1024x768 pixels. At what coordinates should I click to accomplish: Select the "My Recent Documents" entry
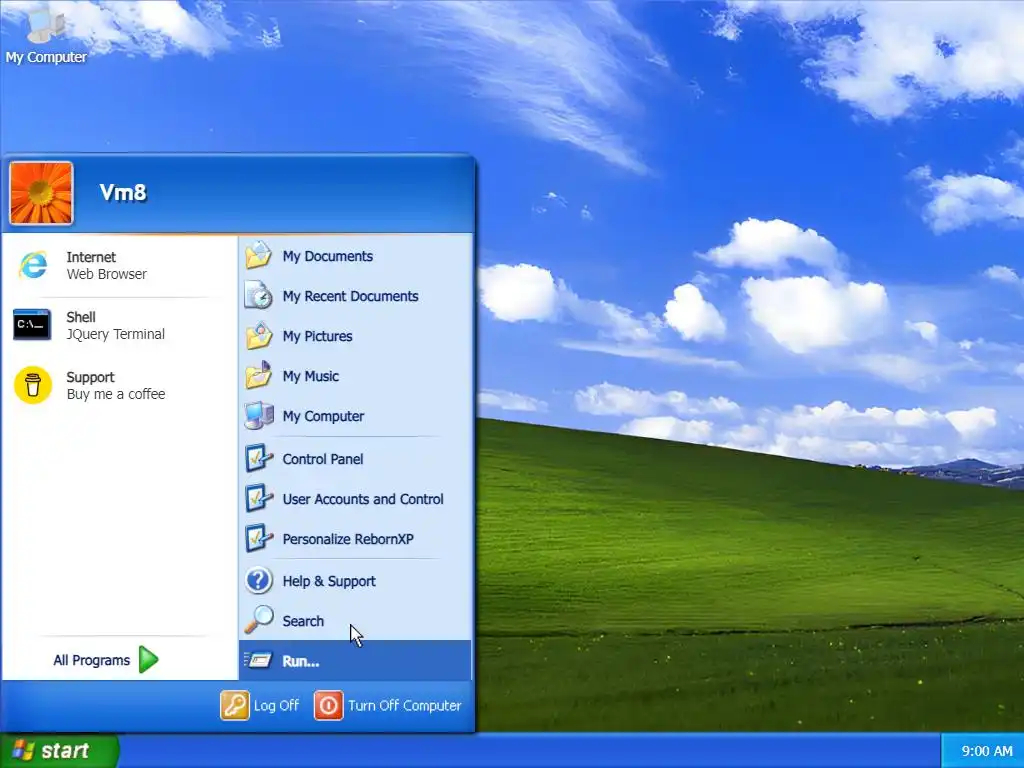pyautogui.click(x=356, y=295)
